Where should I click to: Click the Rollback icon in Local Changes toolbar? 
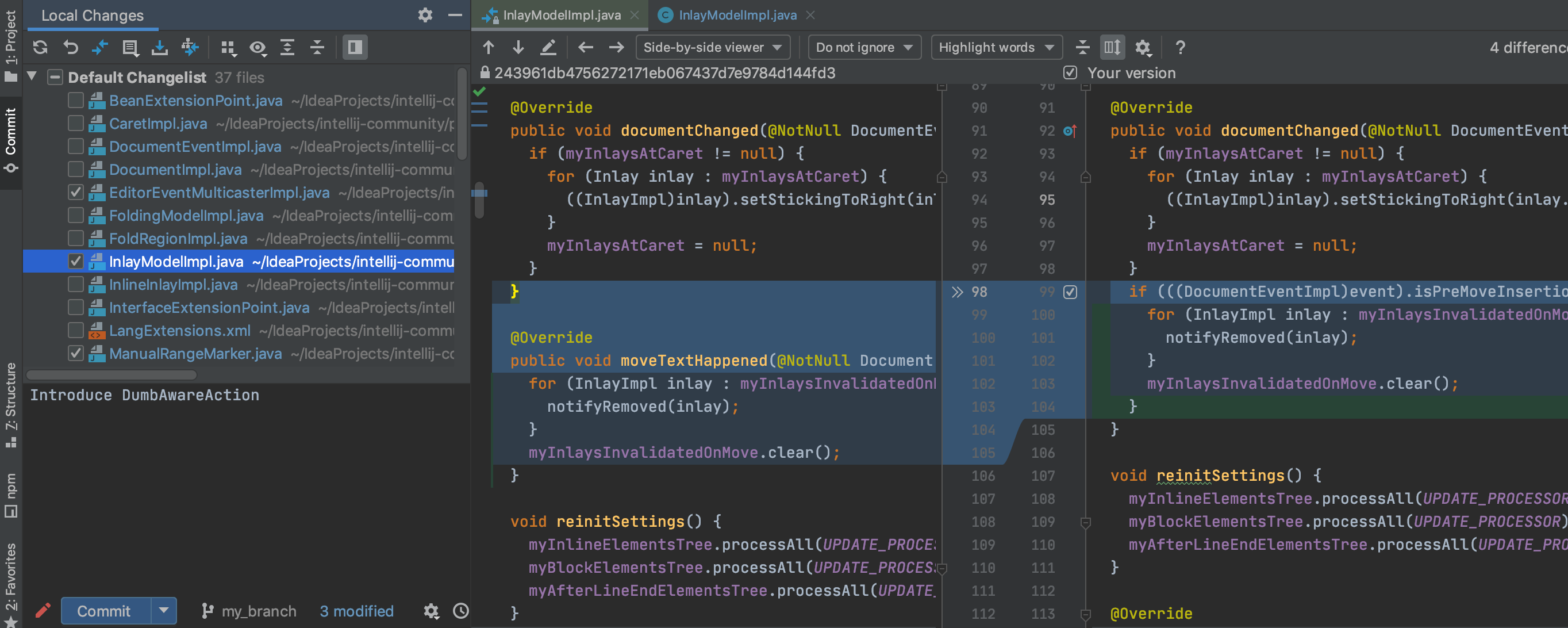point(71,48)
